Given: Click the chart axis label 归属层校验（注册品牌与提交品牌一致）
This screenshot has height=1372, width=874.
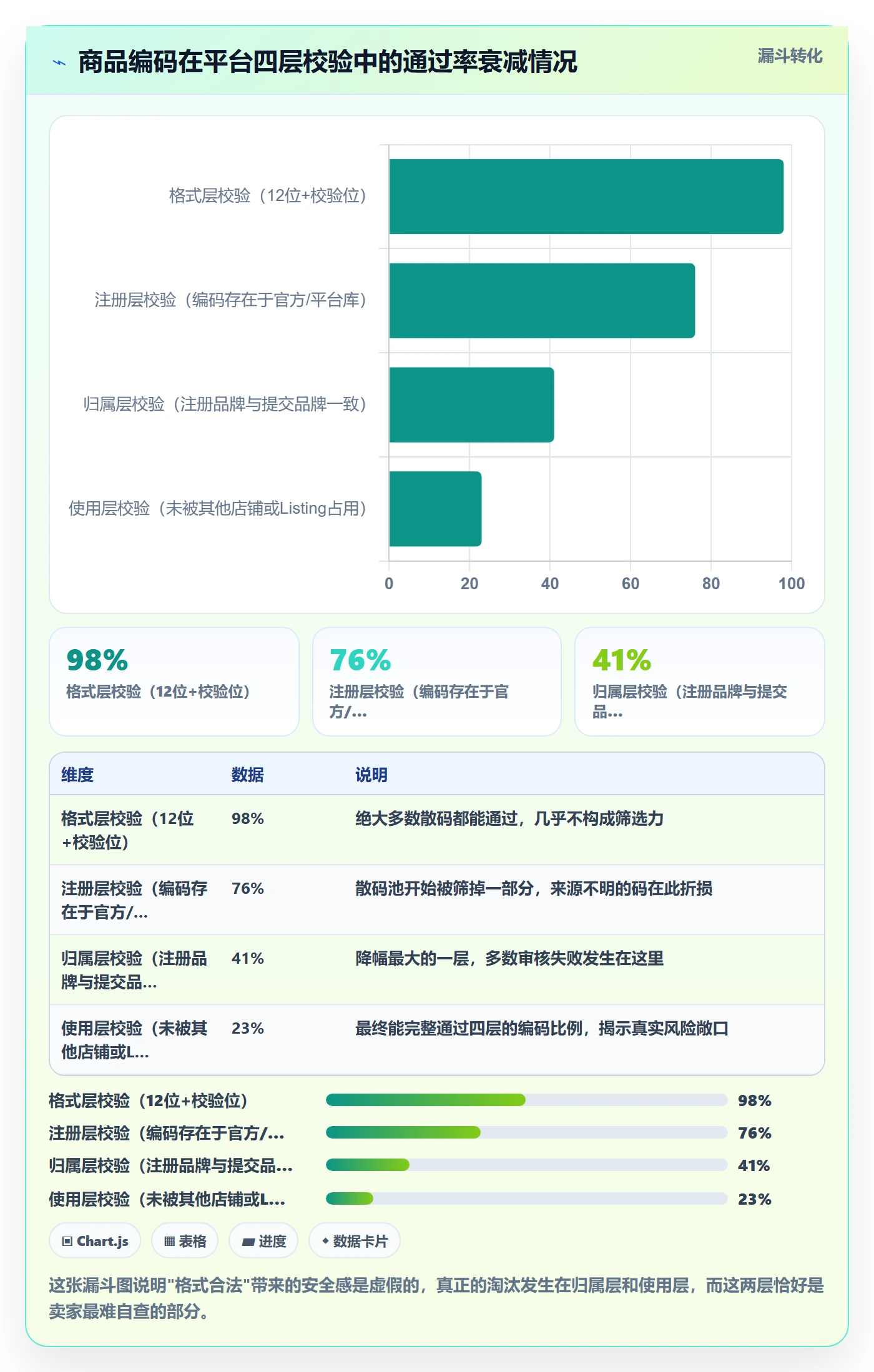Looking at the screenshot, I should tap(225, 404).
